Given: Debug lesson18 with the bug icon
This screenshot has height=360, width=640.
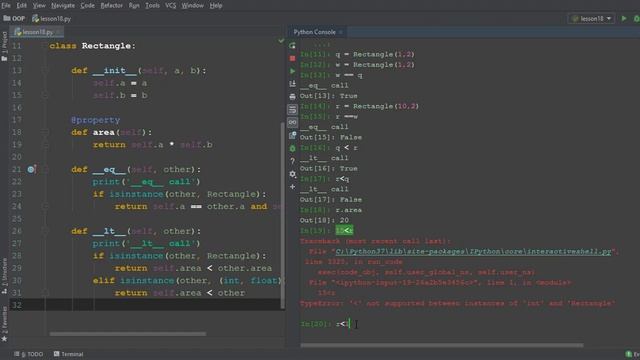Looking at the screenshot, I should pyautogui.click(x=636, y=18).
